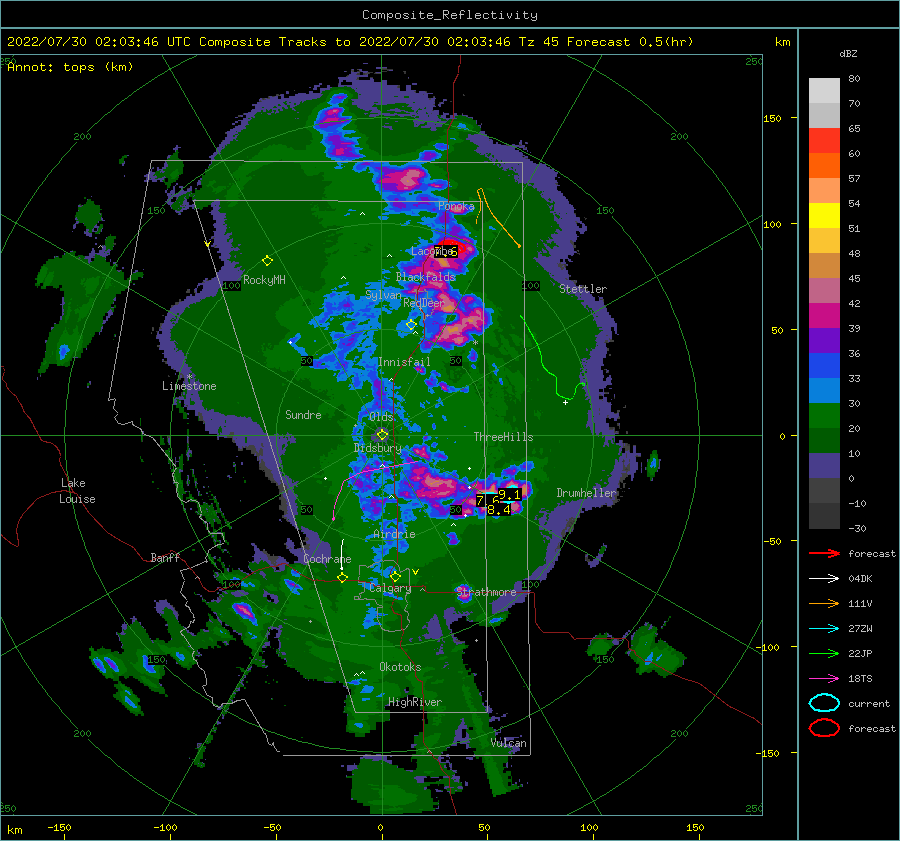Click the radar-center diamond marker below Olds
Viewport: 900px width, 841px height.
[382, 435]
